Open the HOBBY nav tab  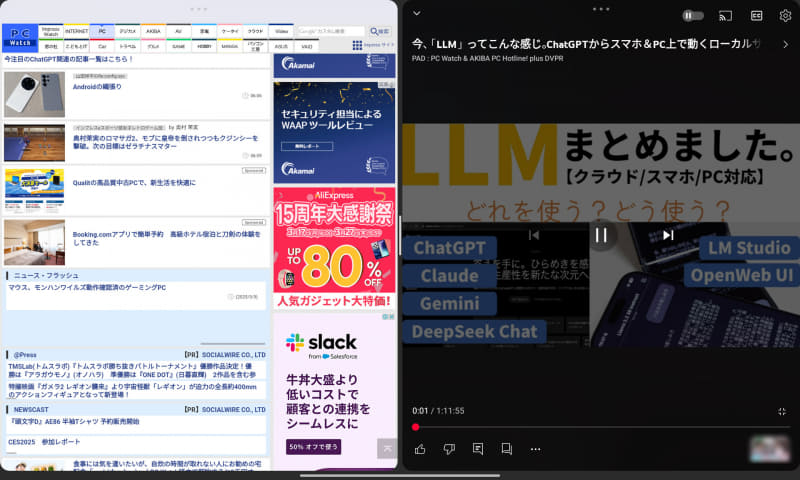tap(204, 46)
